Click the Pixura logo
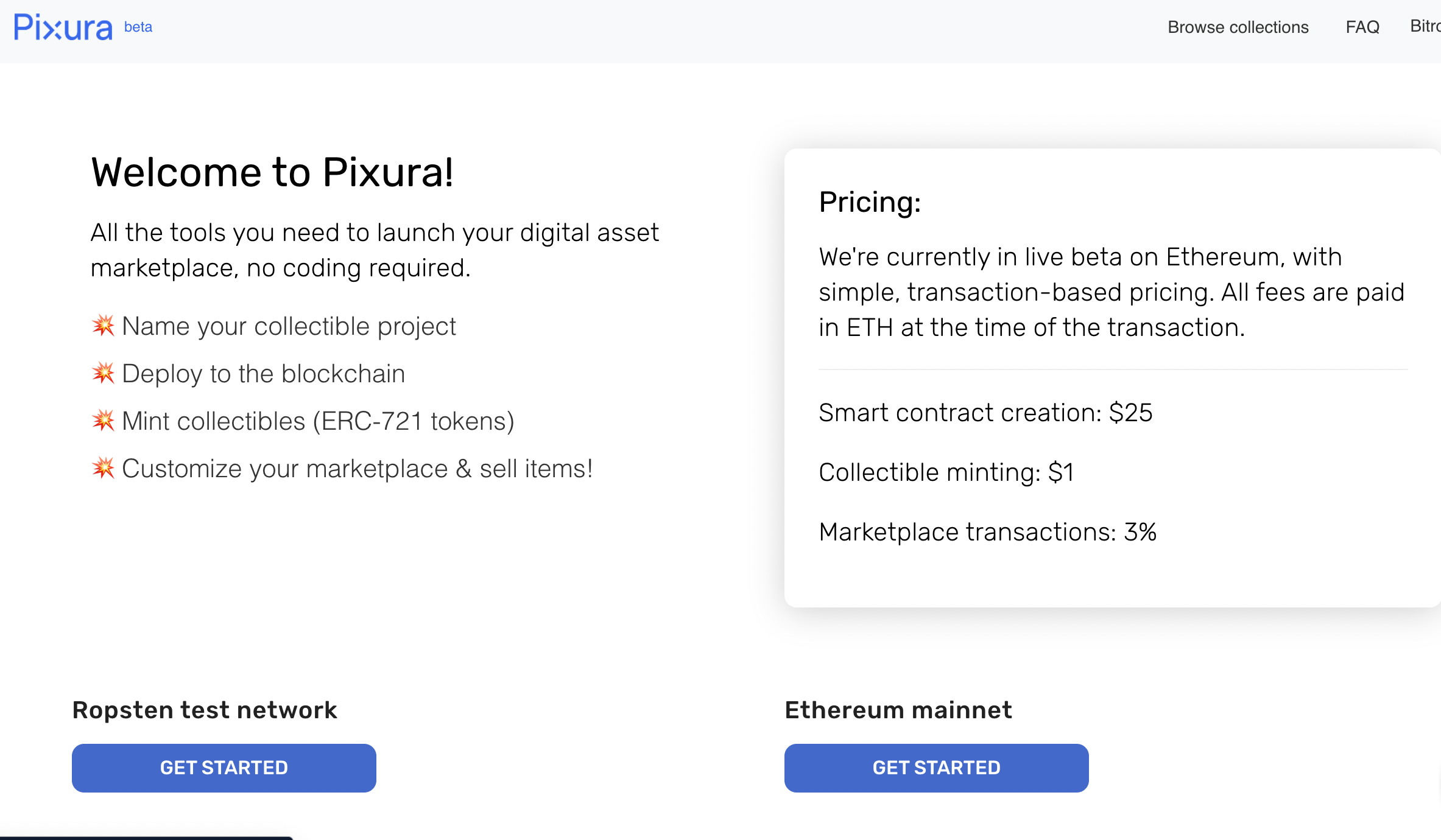Screen dimensions: 1441x840 pos(63,27)
